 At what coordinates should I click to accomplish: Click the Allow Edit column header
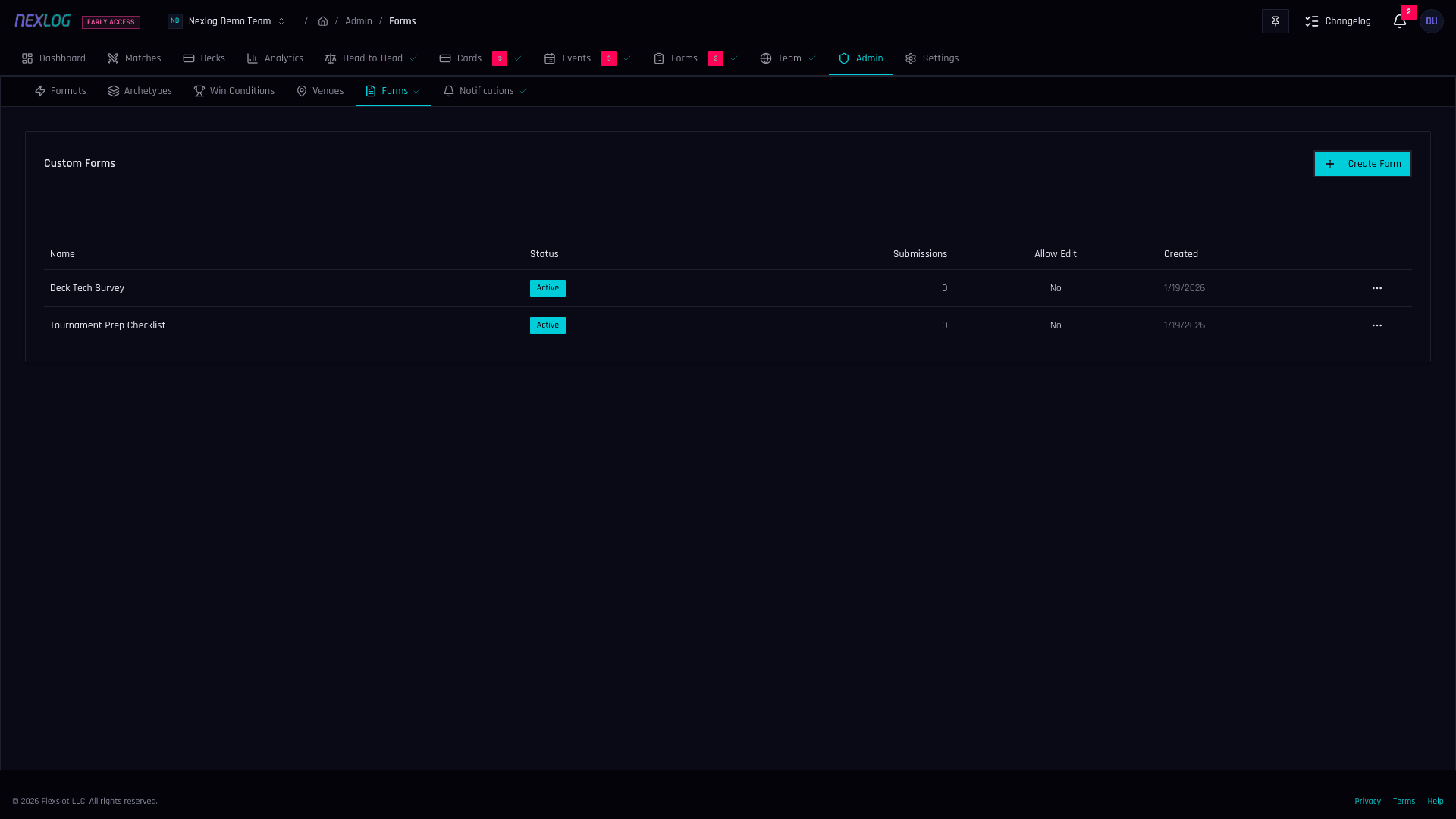pos(1056,254)
